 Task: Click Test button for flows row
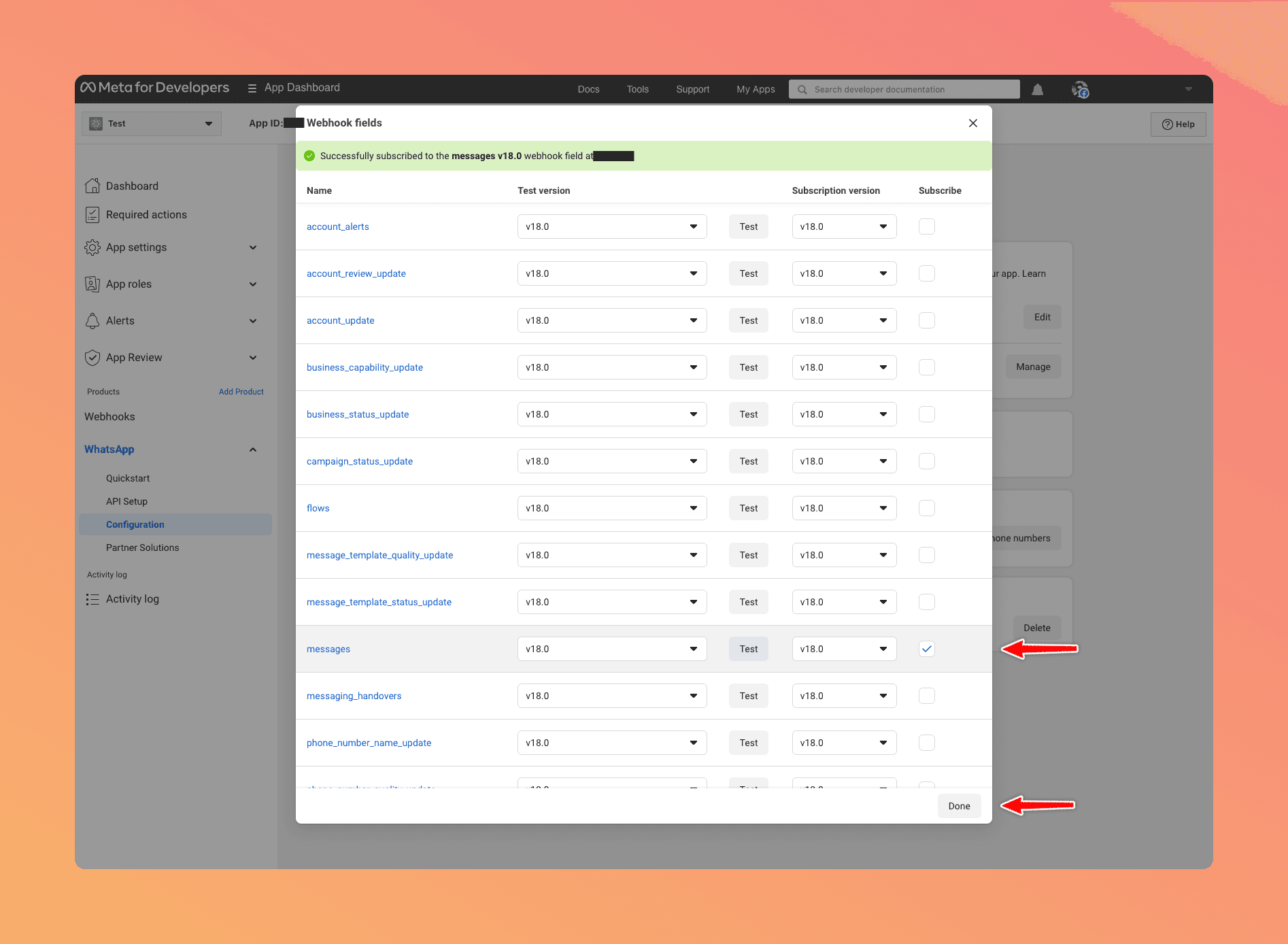(749, 508)
